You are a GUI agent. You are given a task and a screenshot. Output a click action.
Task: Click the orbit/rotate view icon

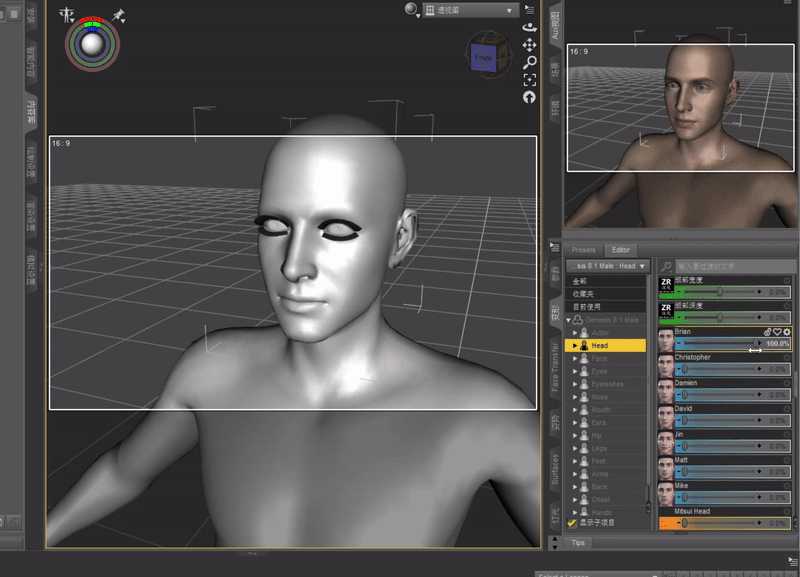click(529, 28)
